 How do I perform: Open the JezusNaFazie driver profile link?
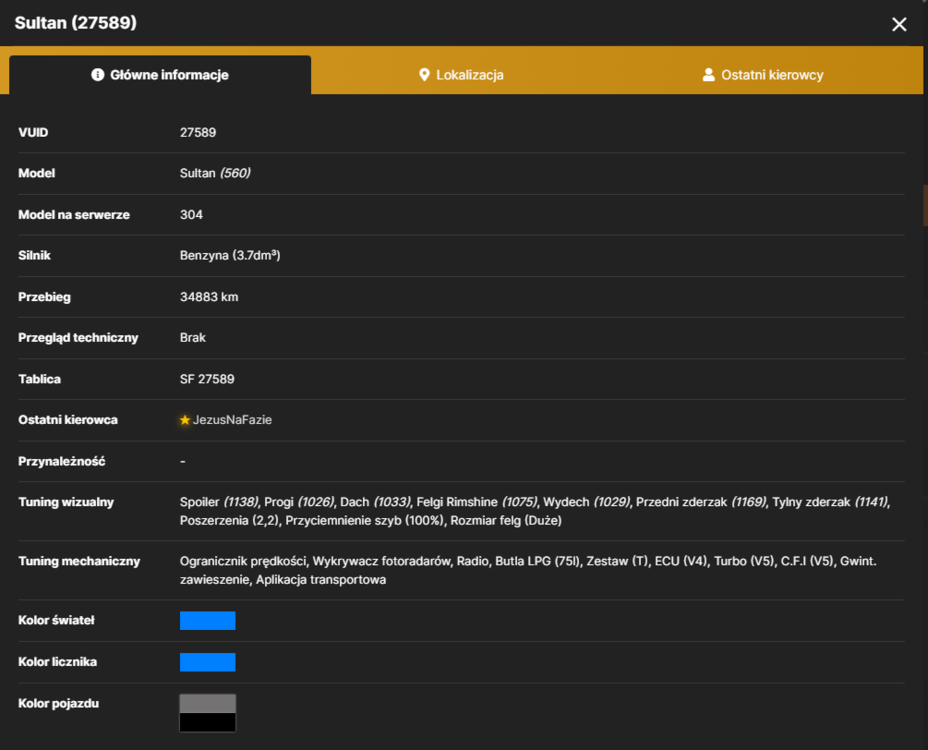[x=232, y=420]
